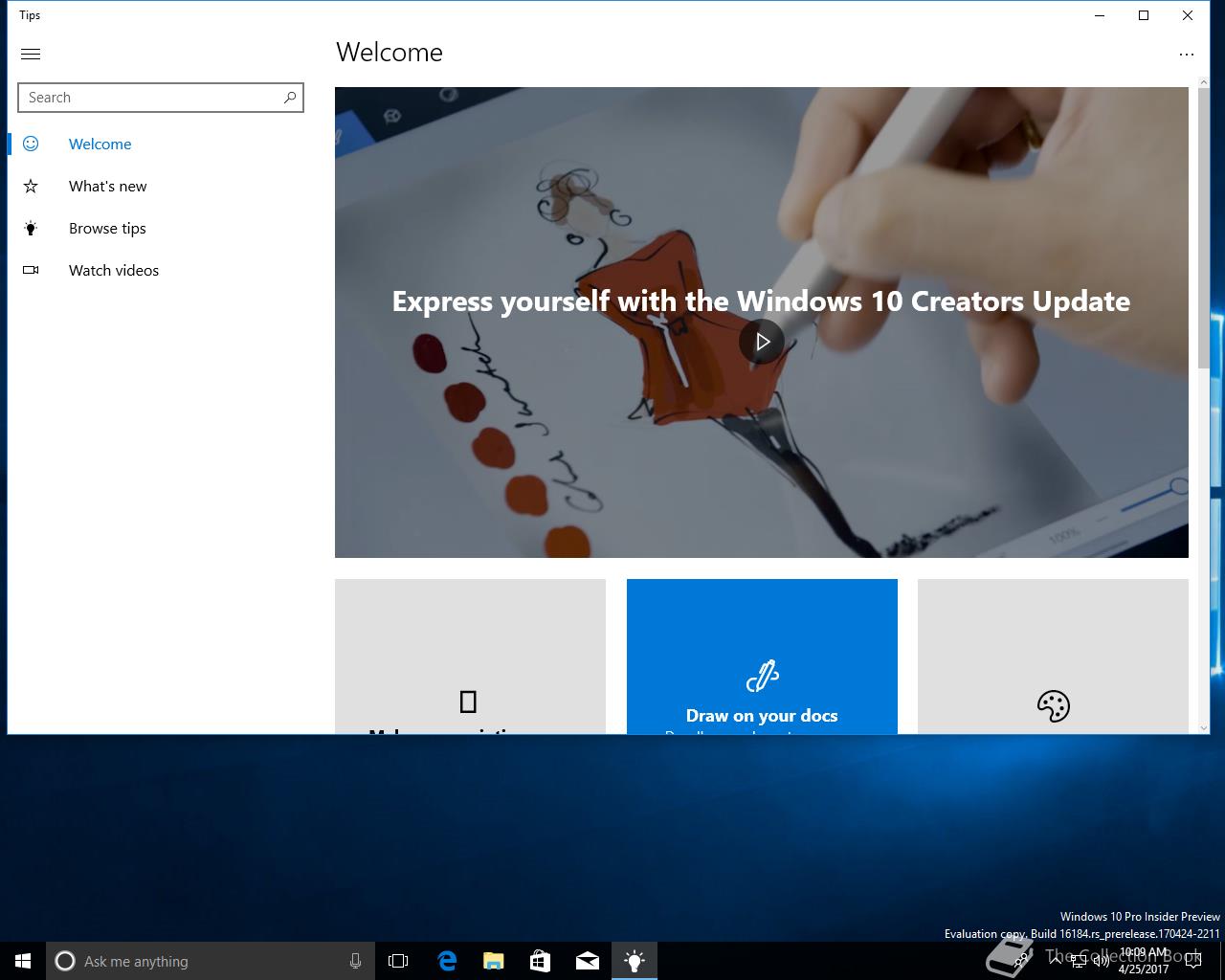Image resolution: width=1225 pixels, height=980 pixels.
Task: Click the Welcome smiley face icon
Action: click(x=31, y=144)
